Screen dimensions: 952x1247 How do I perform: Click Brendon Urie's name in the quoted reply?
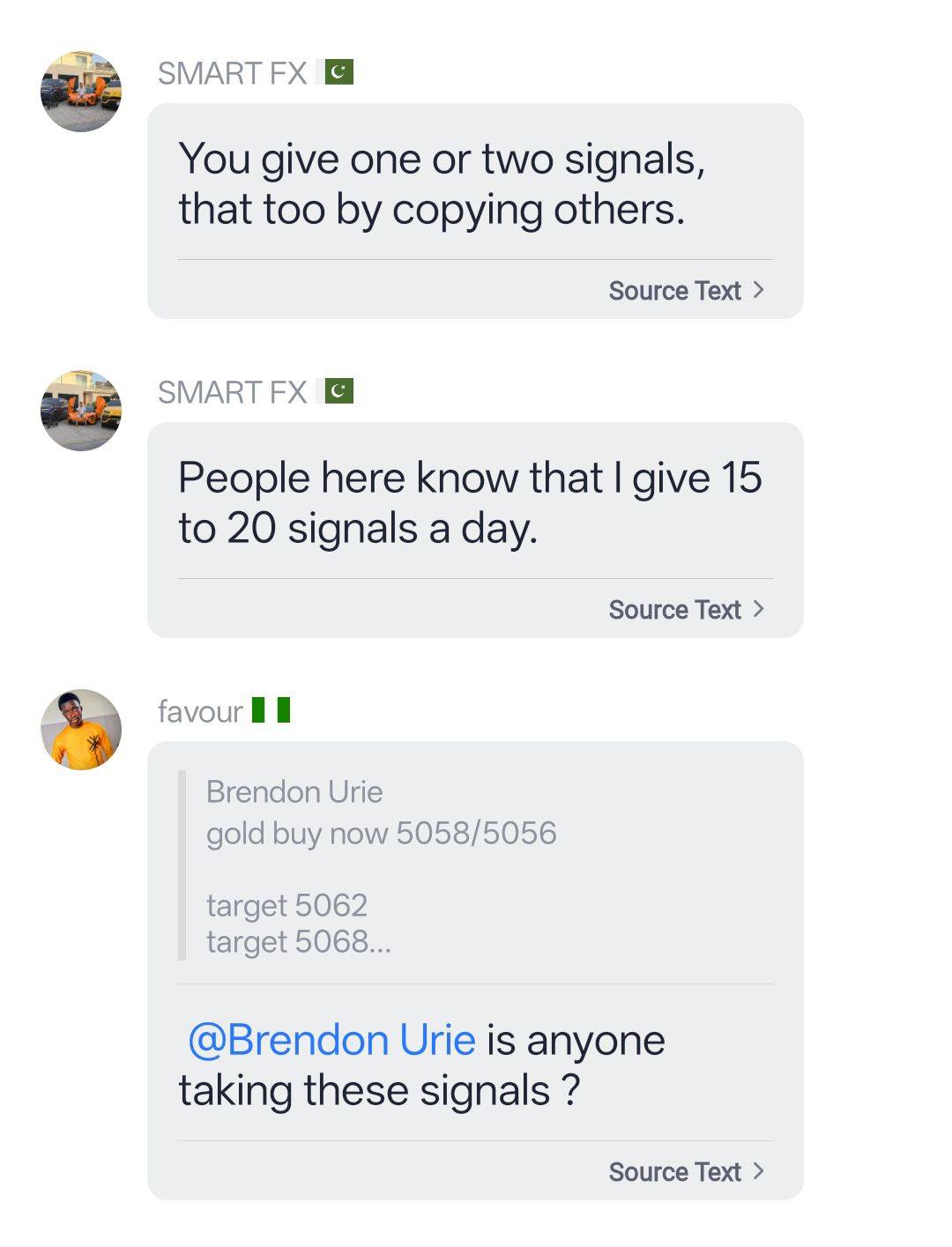coord(294,792)
